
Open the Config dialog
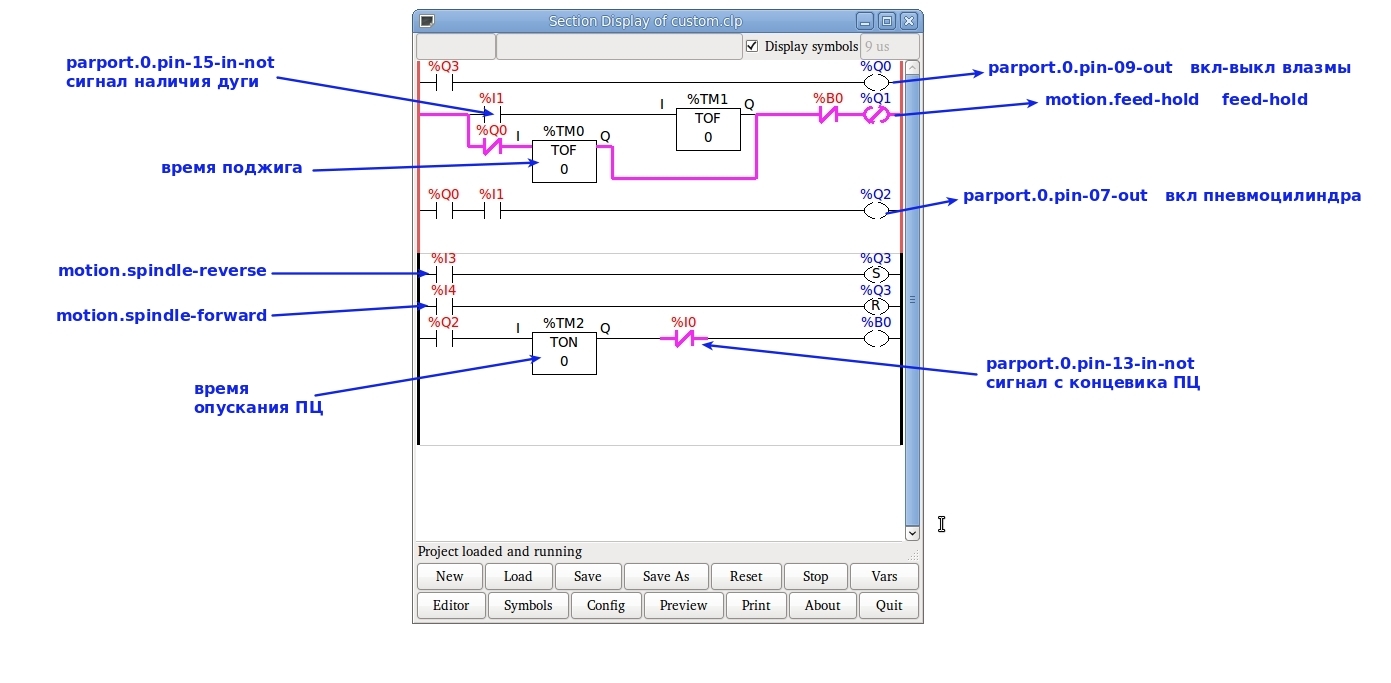606,605
